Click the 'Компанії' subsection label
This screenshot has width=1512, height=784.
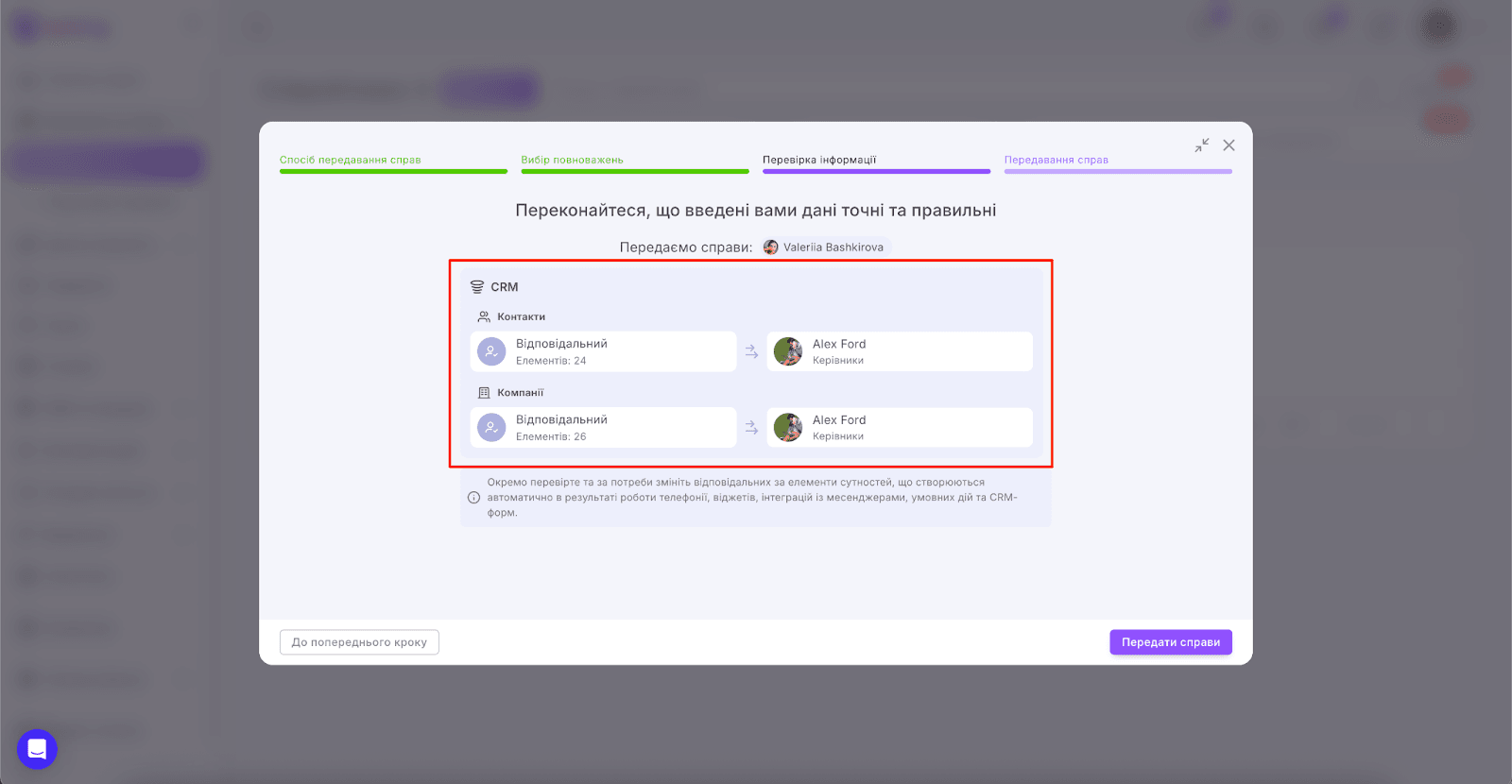tap(521, 393)
